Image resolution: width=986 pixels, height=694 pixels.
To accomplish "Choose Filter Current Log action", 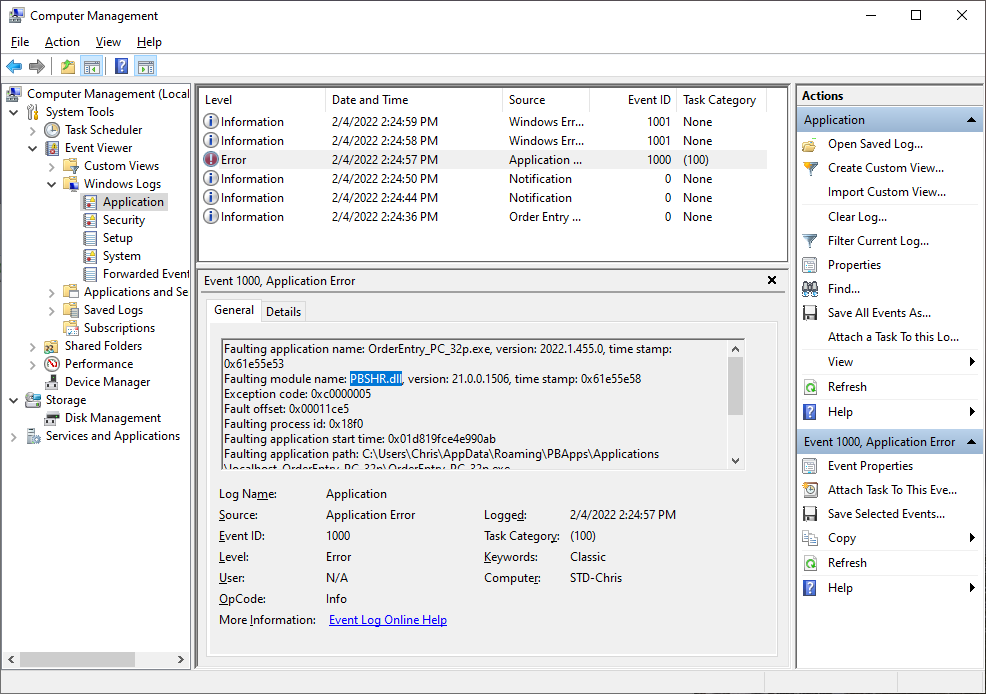I will 877,241.
